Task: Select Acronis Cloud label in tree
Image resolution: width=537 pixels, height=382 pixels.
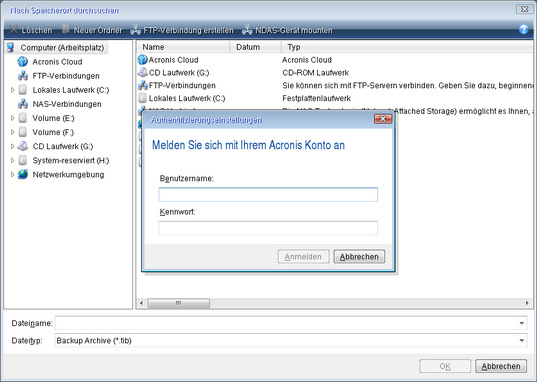Action: pyautogui.click(x=57, y=62)
